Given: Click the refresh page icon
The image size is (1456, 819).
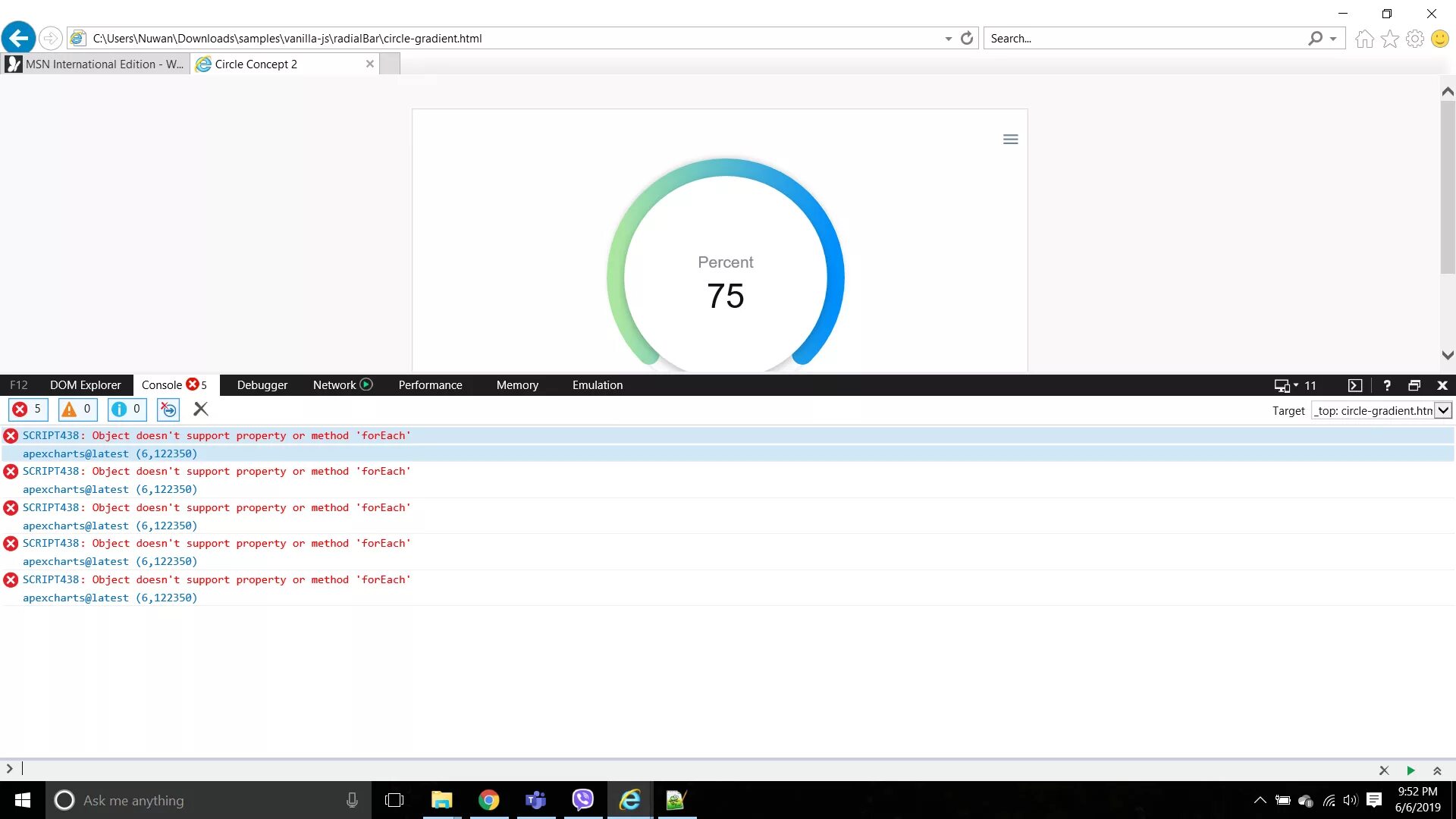Looking at the screenshot, I should coord(966,39).
